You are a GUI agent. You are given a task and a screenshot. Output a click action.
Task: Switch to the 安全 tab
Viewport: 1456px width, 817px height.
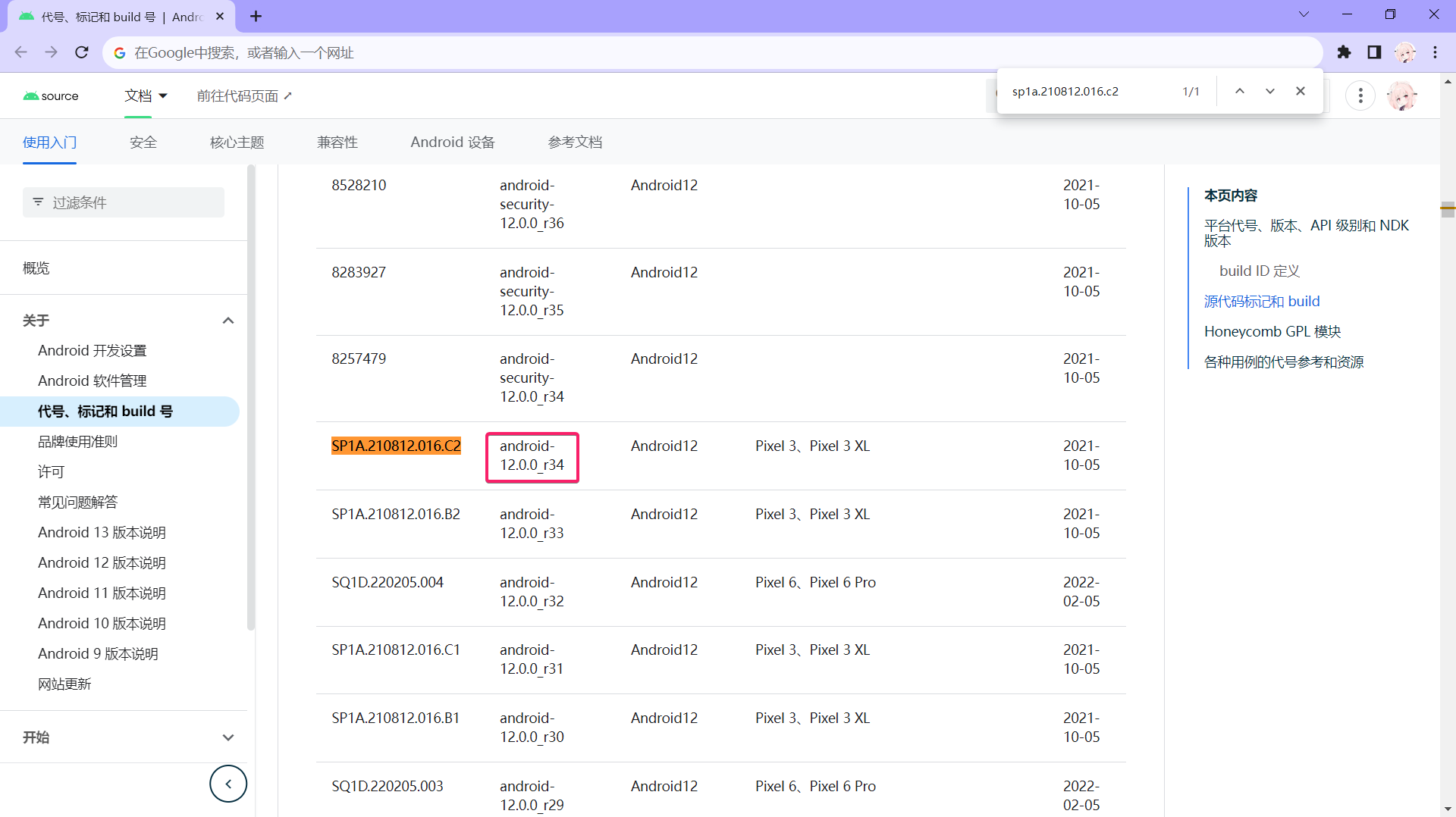tap(143, 142)
